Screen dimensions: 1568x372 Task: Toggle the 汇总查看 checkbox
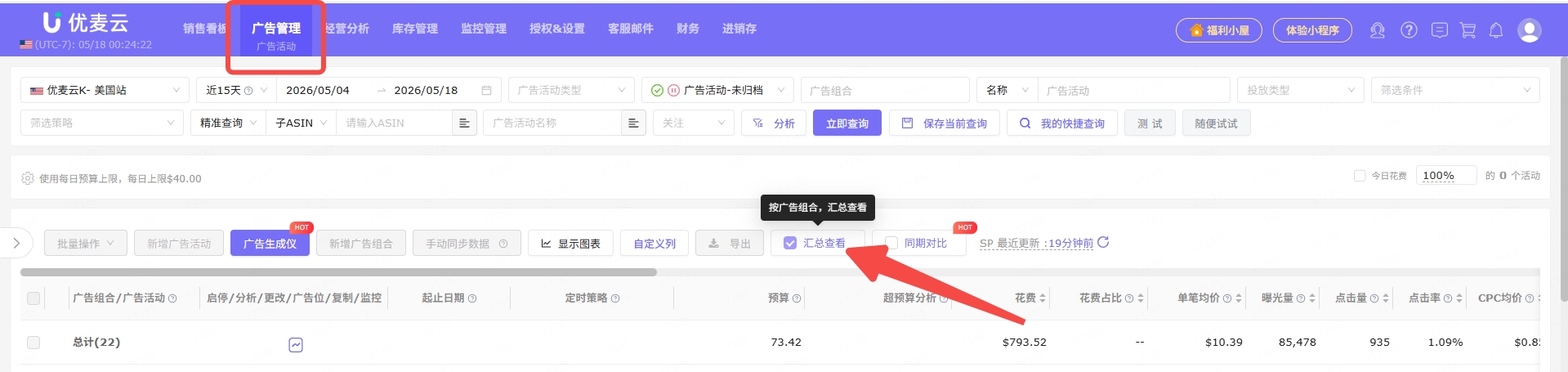click(790, 243)
